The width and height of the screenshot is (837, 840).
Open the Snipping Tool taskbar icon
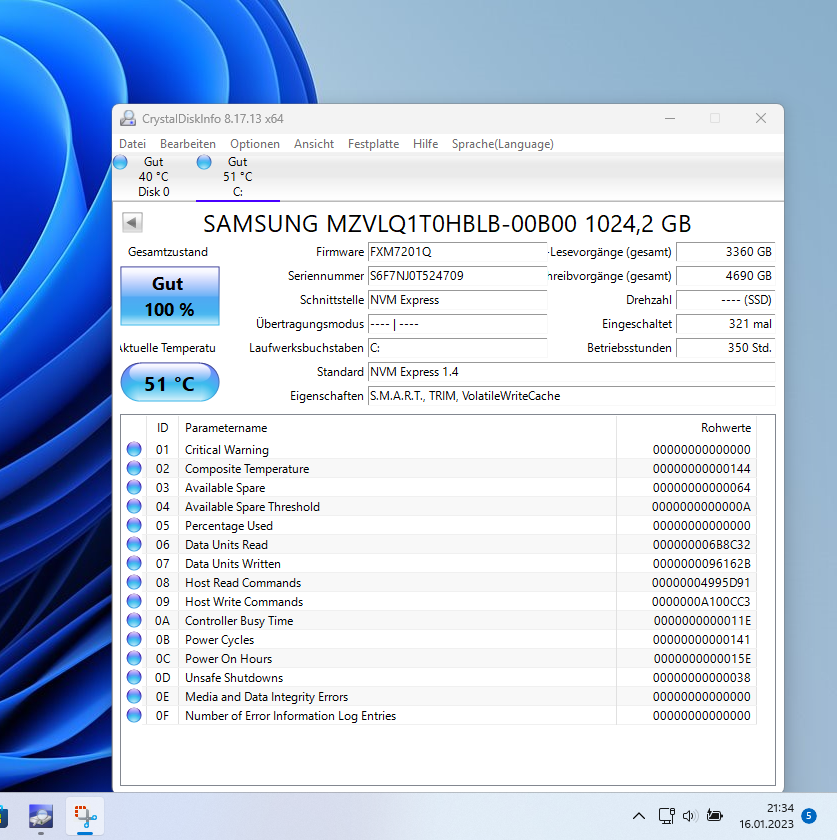point(85,816)
